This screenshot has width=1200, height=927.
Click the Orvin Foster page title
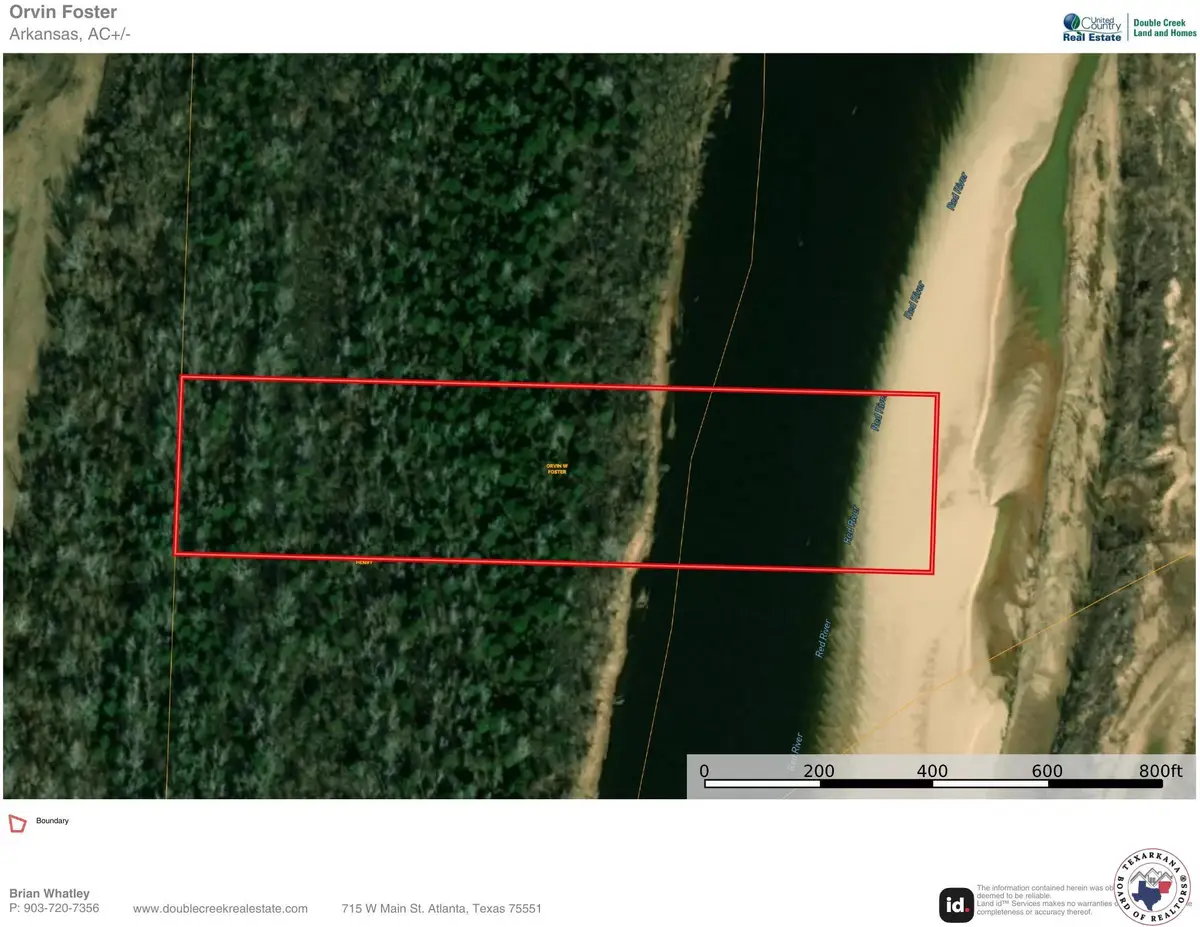click(62, 13)
